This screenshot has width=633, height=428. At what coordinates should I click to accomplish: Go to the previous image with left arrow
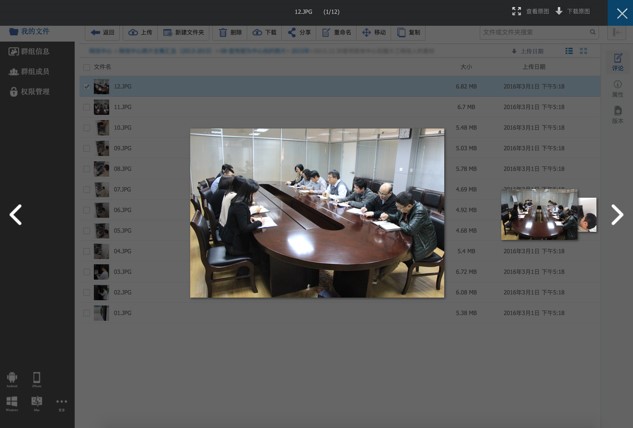point(16,215)
